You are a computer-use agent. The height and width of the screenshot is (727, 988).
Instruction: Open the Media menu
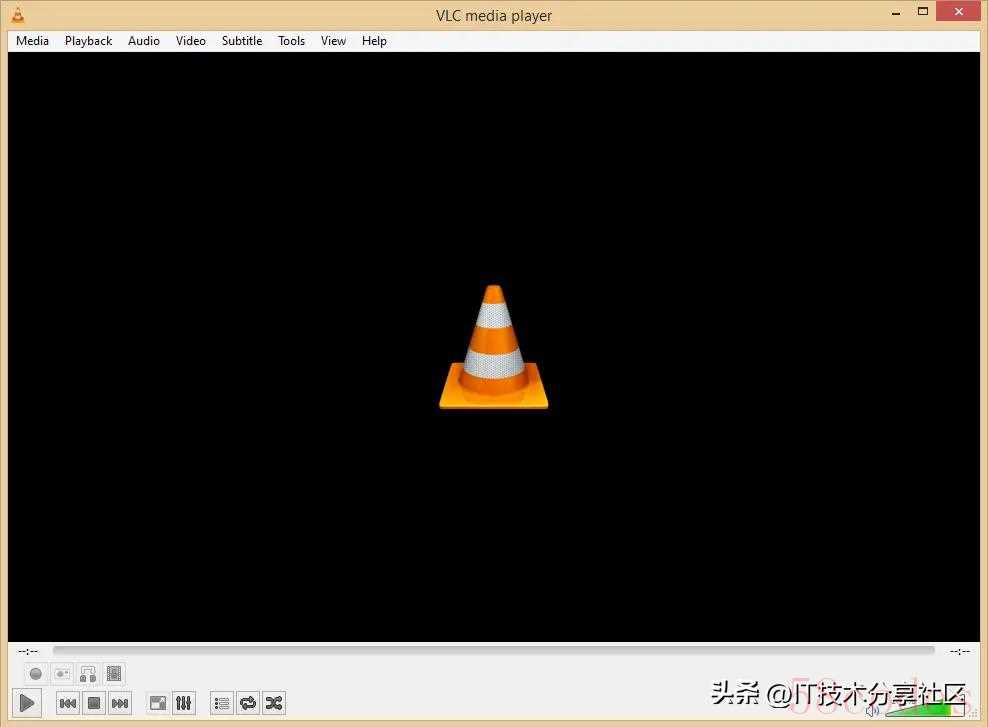tap(32, 41)
